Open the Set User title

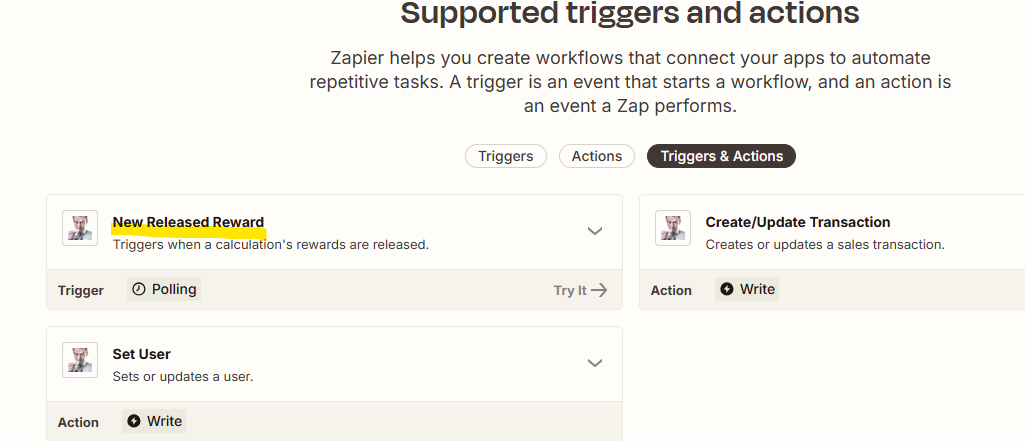click(x=141, y=354)
